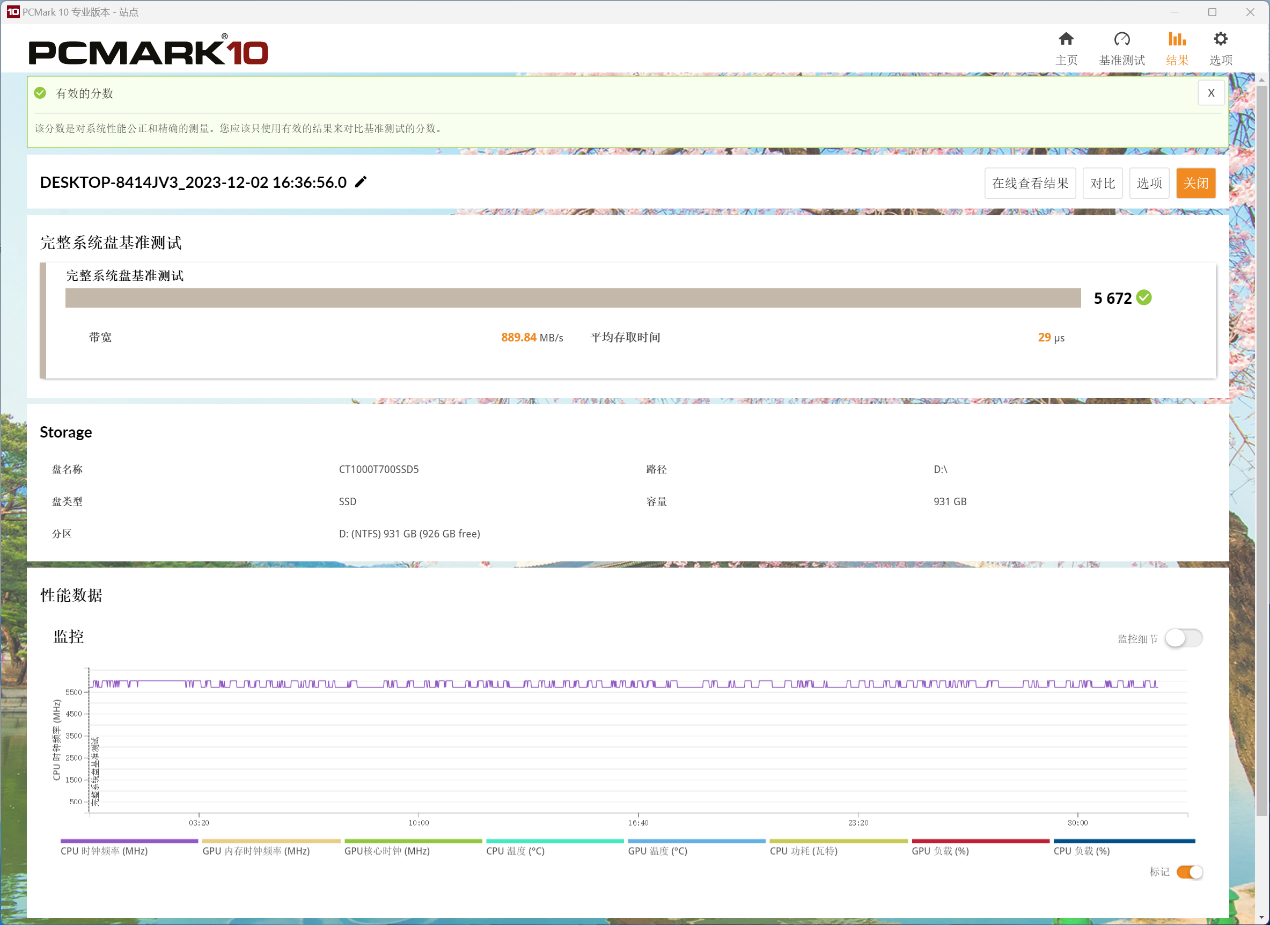Click 在线查看结果 button
Screen dimensions: 1270x925
(1030, 183)
